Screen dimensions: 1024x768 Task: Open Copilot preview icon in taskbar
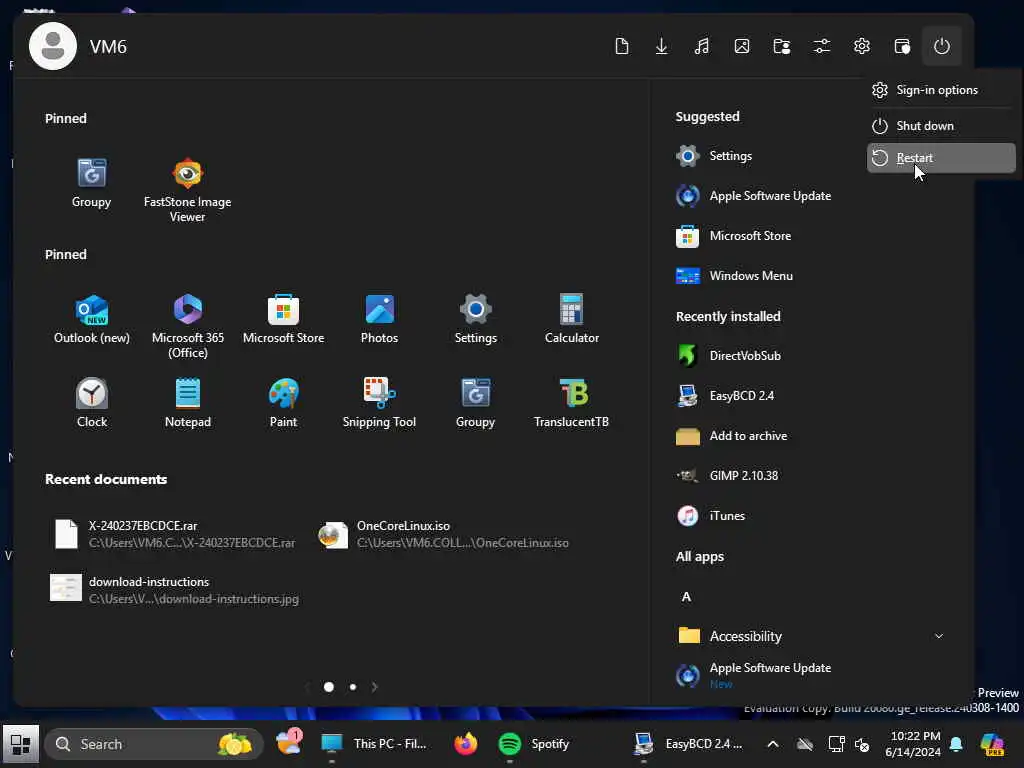tap(992, 744)
